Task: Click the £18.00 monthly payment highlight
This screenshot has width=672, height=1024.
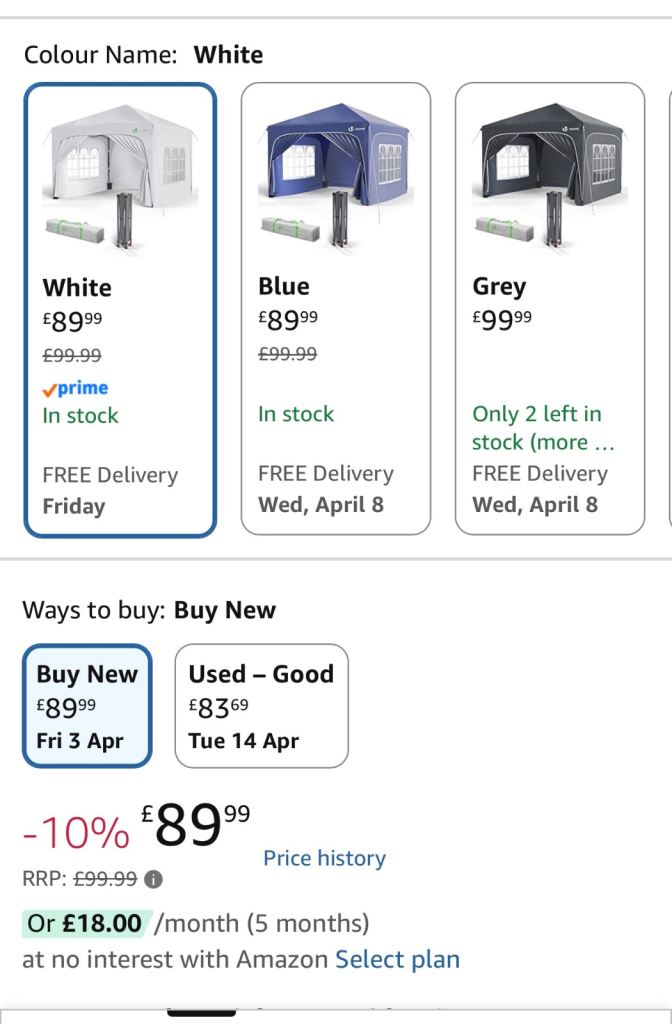Action: pos(87,922)
